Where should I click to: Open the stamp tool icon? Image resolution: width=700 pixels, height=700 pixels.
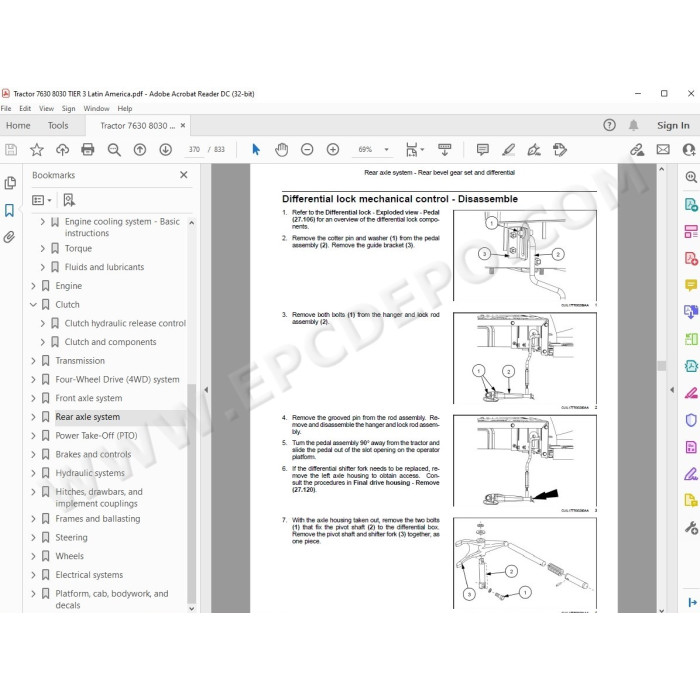560,150
